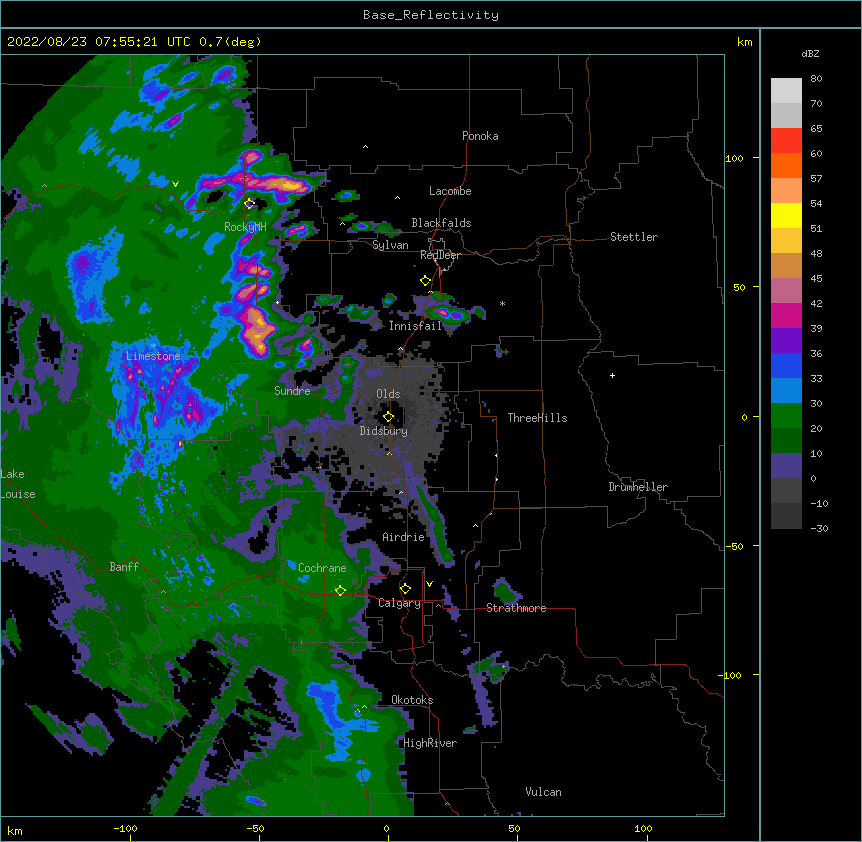Image resolution: width=862 pixels, height=842 pixels.
Task: Select the dark green 10-20 dBZ legend swatch
Action: [786, 441]
